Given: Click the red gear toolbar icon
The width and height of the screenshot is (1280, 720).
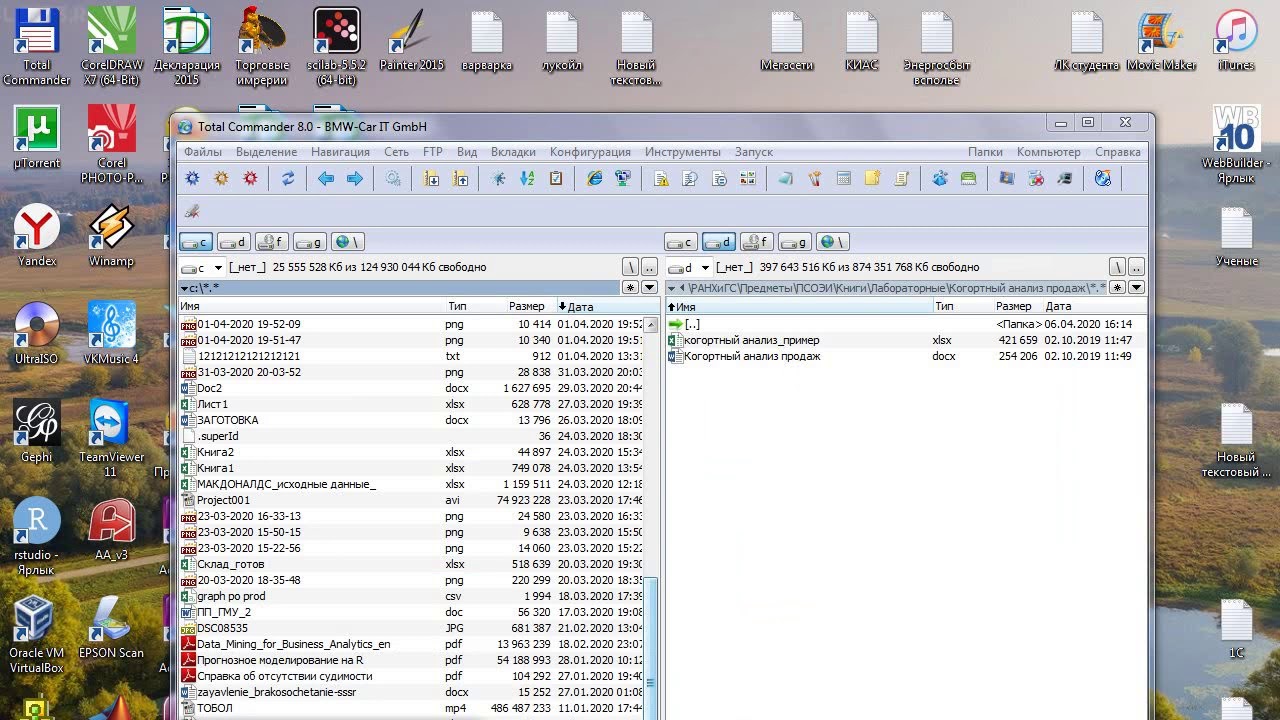Looking at the screenshot, I should pos(250,179).
